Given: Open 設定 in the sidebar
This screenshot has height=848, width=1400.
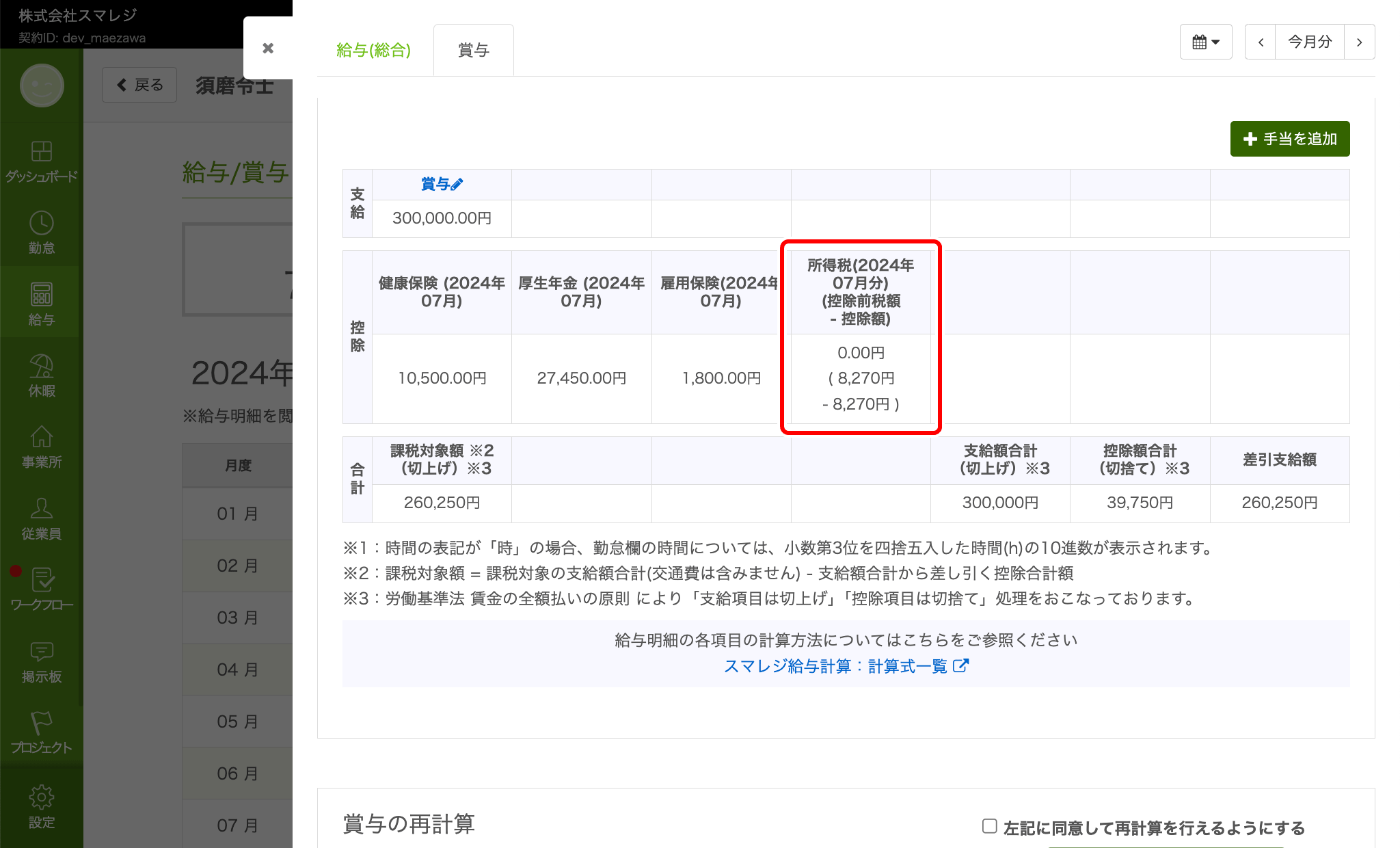Looking at the screenshot, I should pyautogui.click(x=42, y=807).
